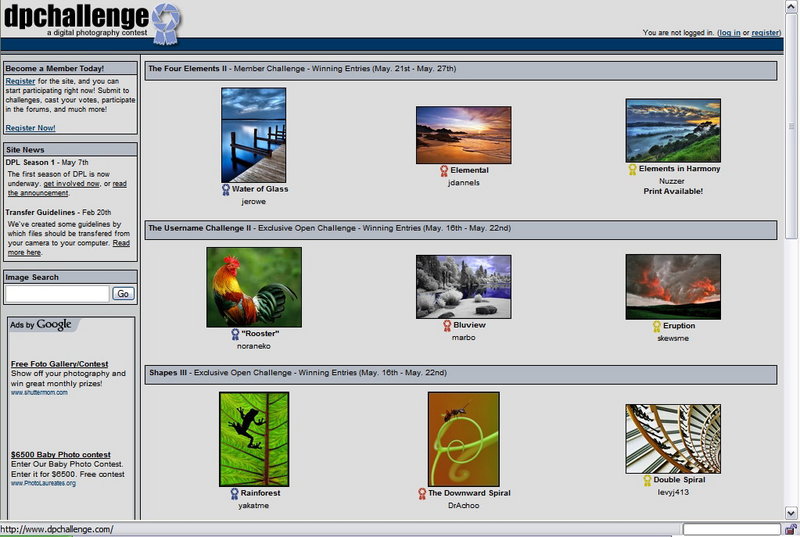Click Eruption photo title

[x=679, y=326]
